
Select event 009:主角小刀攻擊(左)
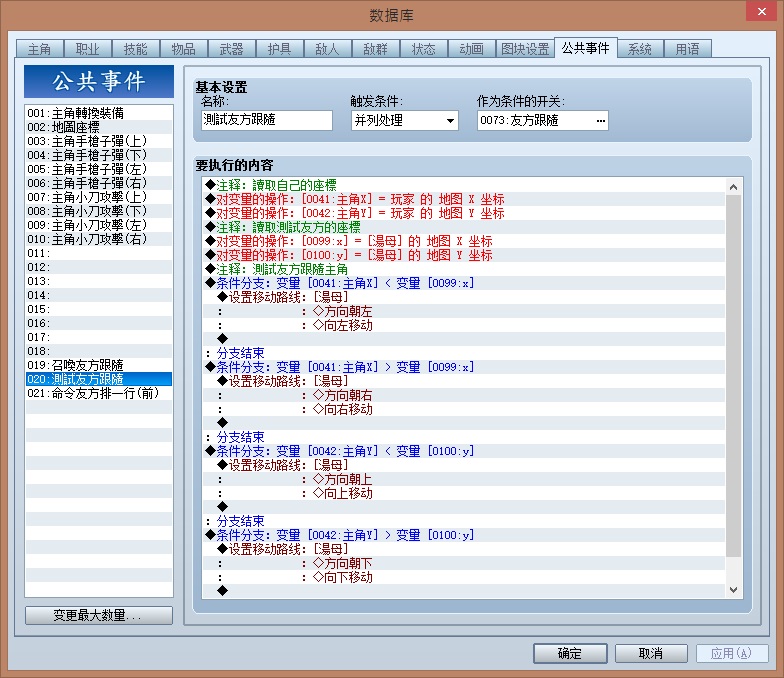(98, 225)
